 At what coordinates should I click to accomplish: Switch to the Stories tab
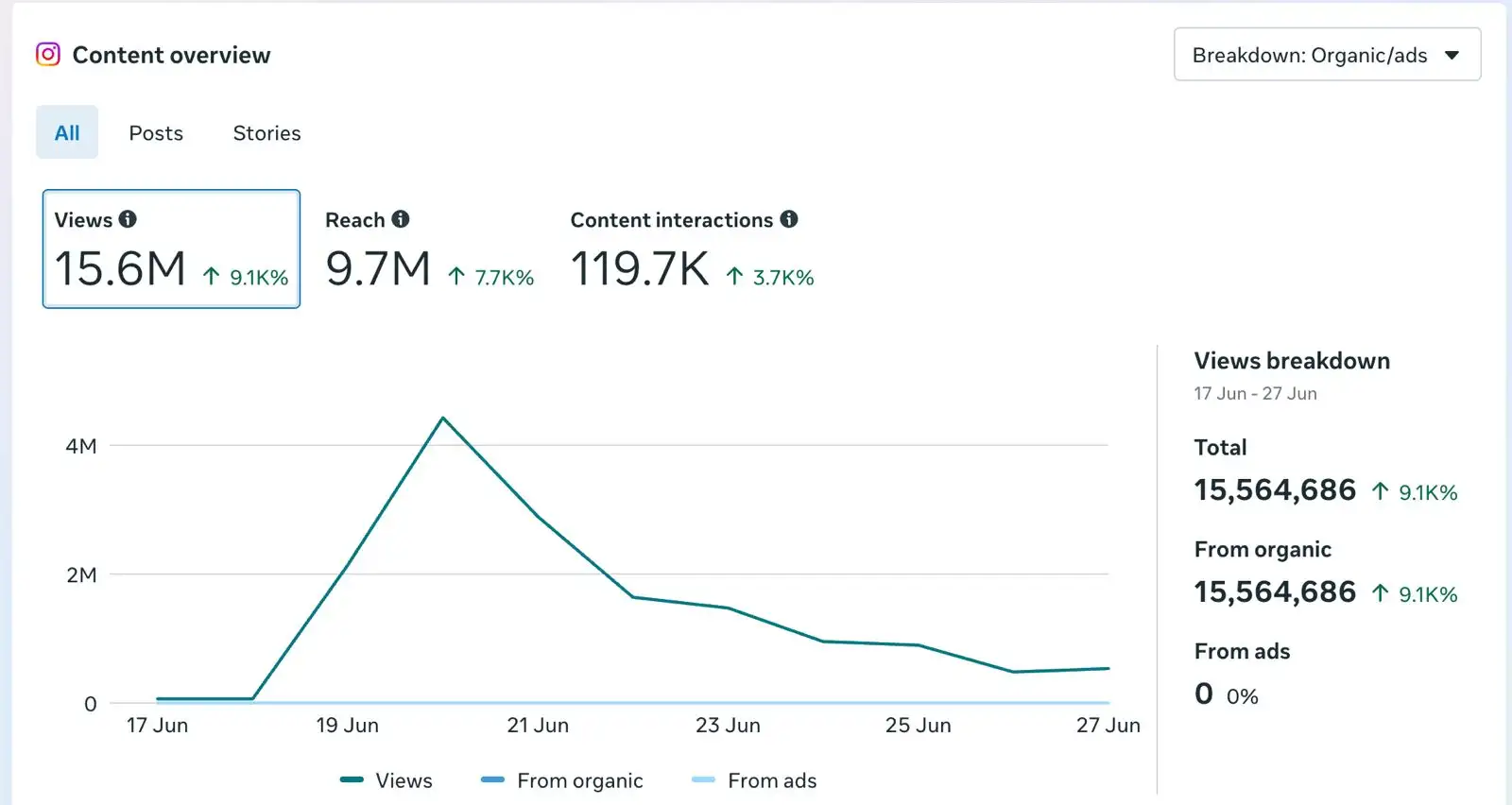[x=267, y=133]
